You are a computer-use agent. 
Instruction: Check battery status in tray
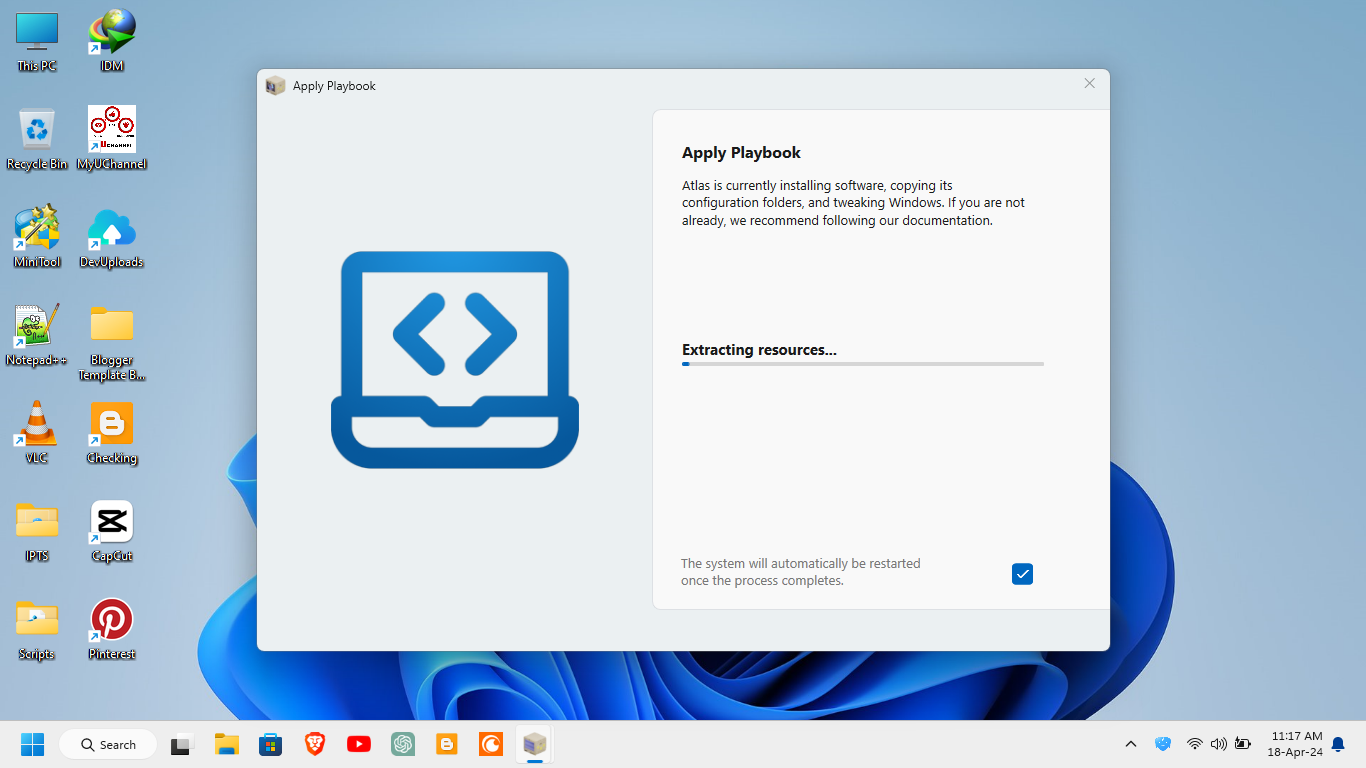(1243, 744)
